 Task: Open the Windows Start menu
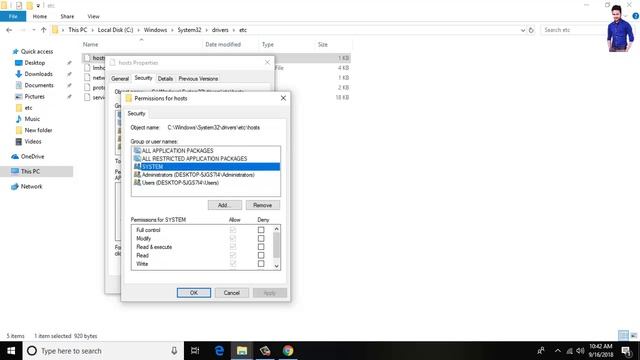tap(11, 351)
